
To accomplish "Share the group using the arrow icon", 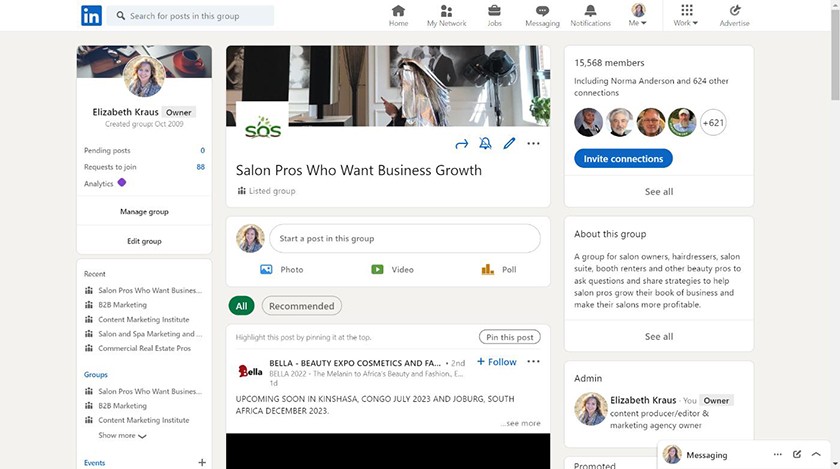I will click(x=461, y=144).
